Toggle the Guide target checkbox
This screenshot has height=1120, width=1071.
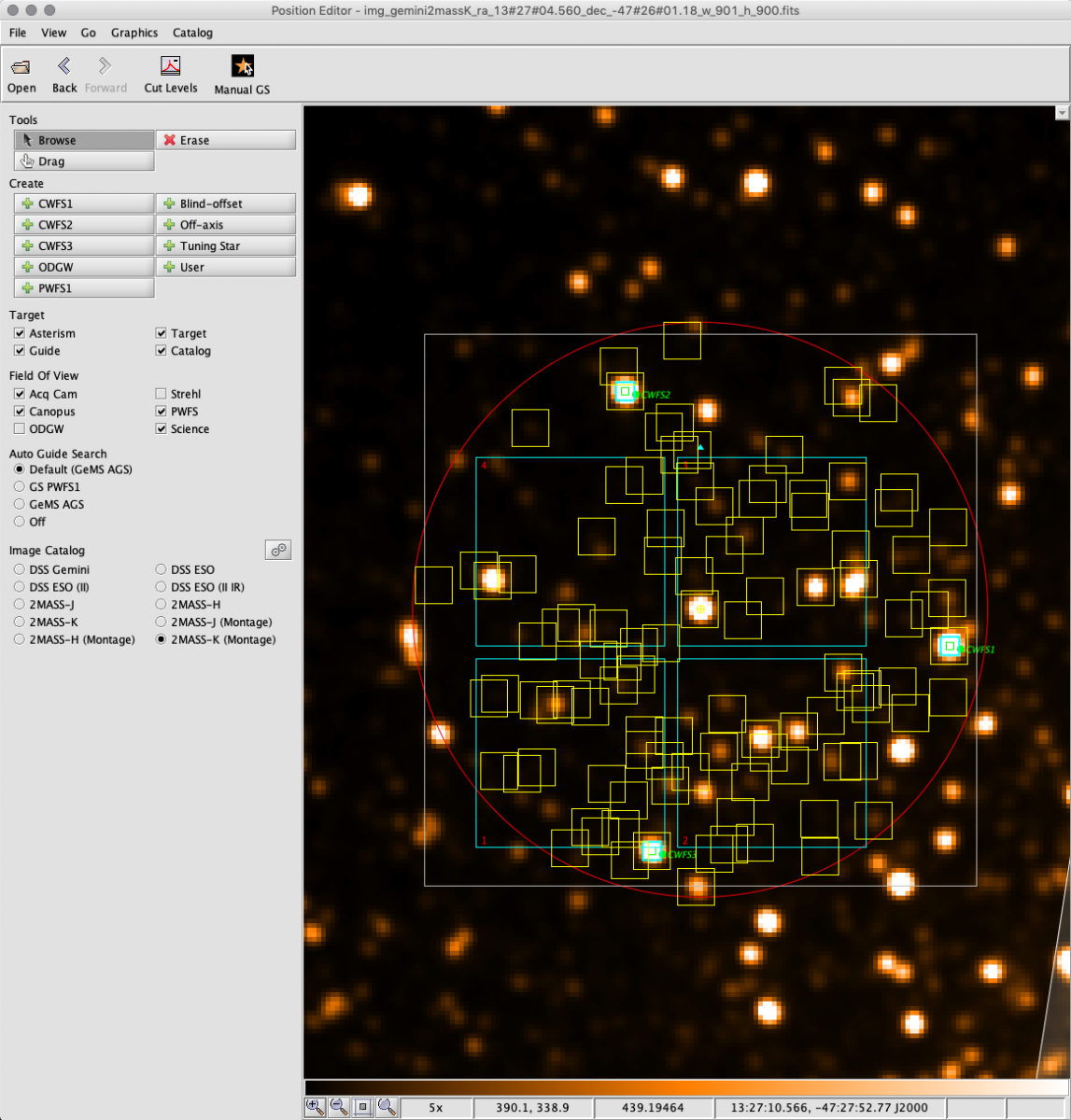pos(20,351)
